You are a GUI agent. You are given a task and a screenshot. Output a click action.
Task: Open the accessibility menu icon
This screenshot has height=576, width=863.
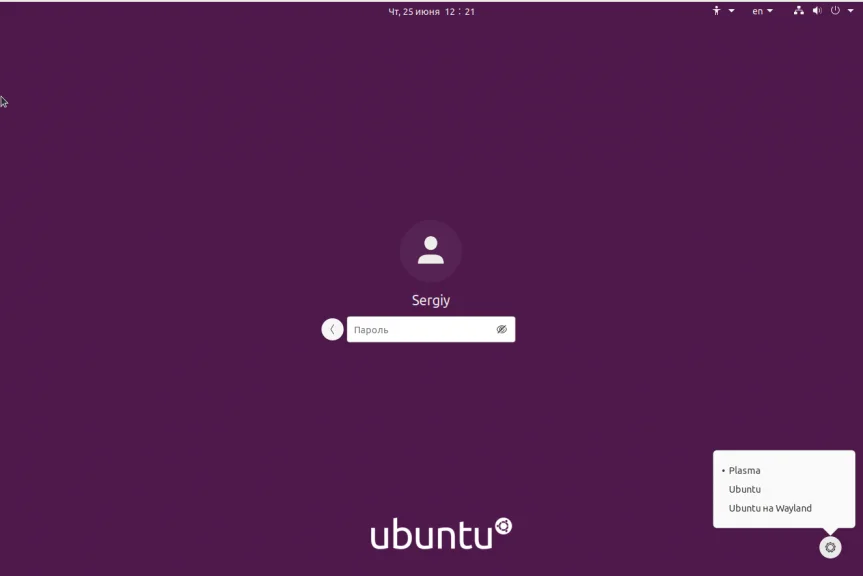pos(716,10)
